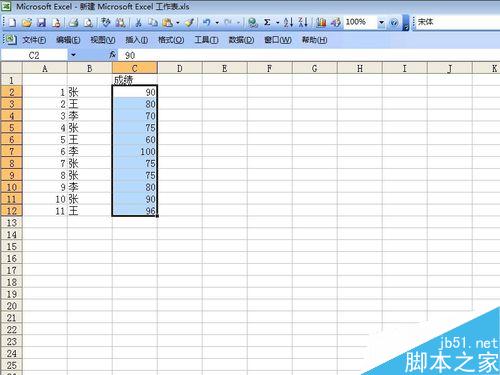Select column H header
The height and width of the screenshot is (375, 500).
(360, 68)
